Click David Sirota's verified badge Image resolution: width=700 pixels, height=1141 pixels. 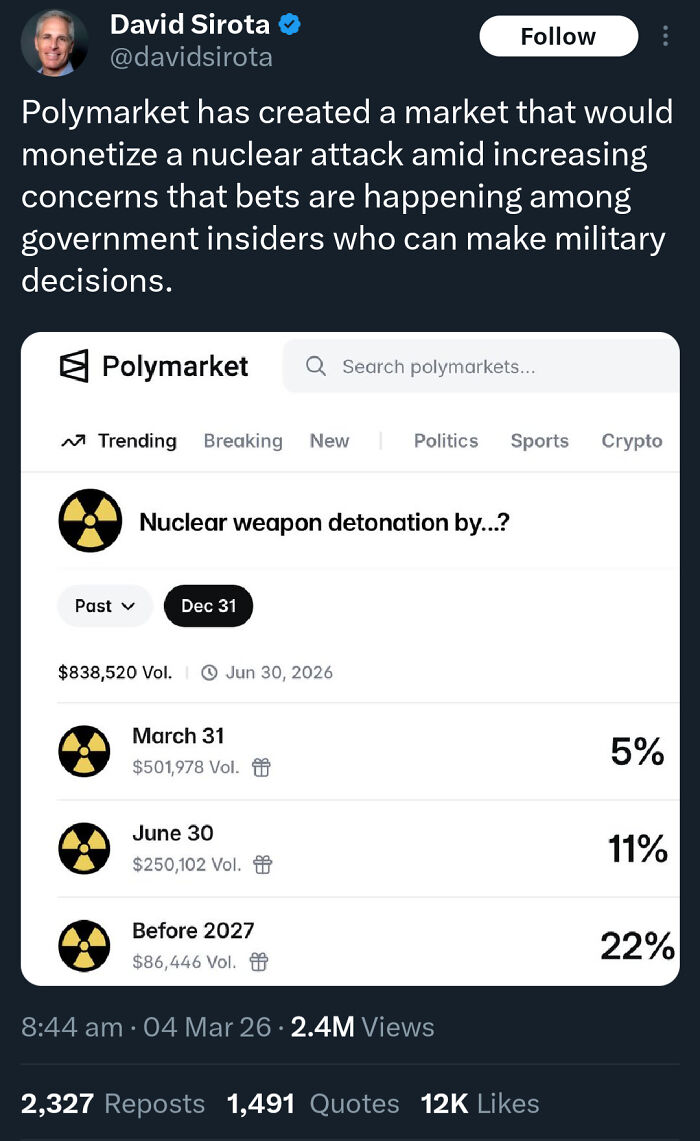pos(287,24)
